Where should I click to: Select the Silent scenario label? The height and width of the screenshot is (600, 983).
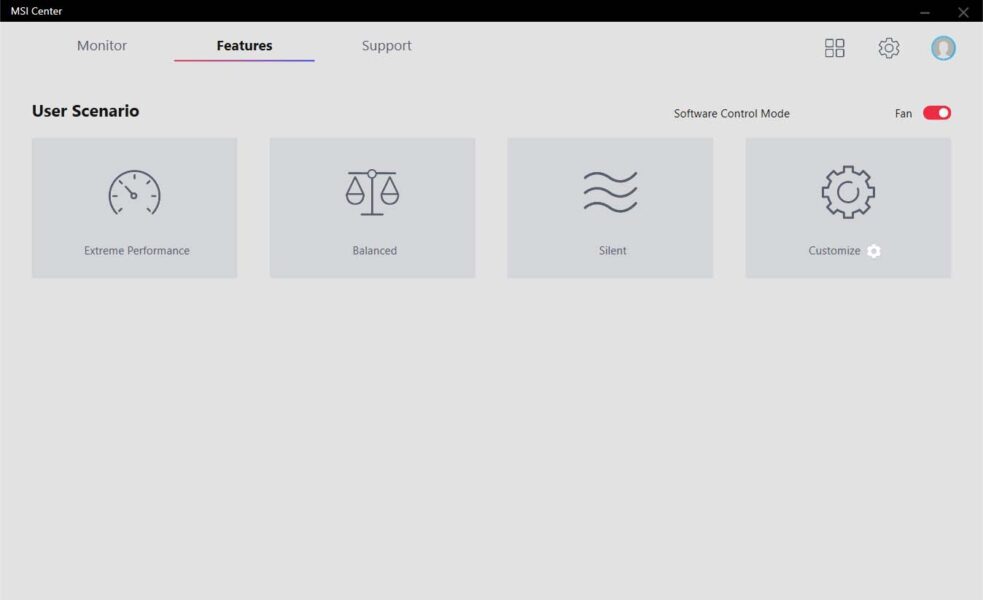coord(612,250)
